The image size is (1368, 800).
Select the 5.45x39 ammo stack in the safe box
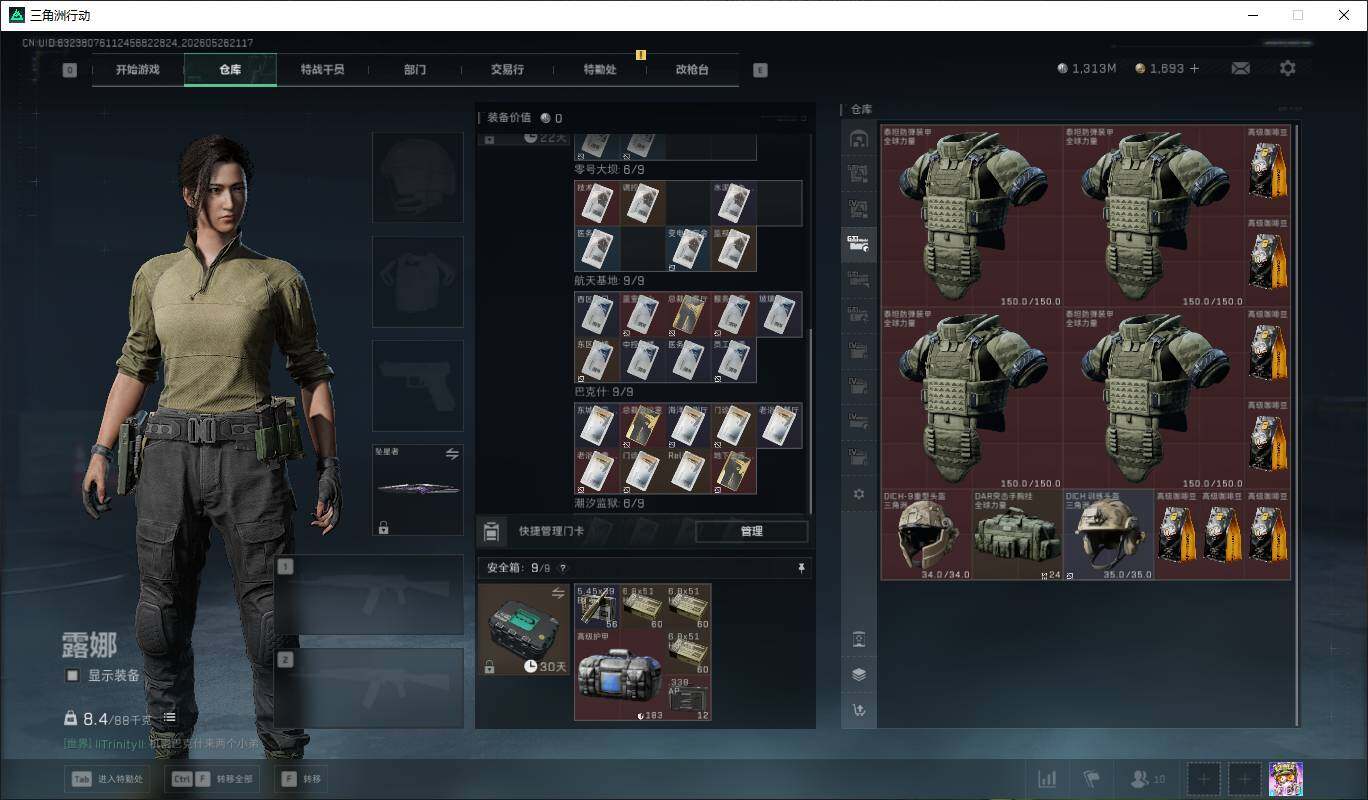(x=597, y=607)
